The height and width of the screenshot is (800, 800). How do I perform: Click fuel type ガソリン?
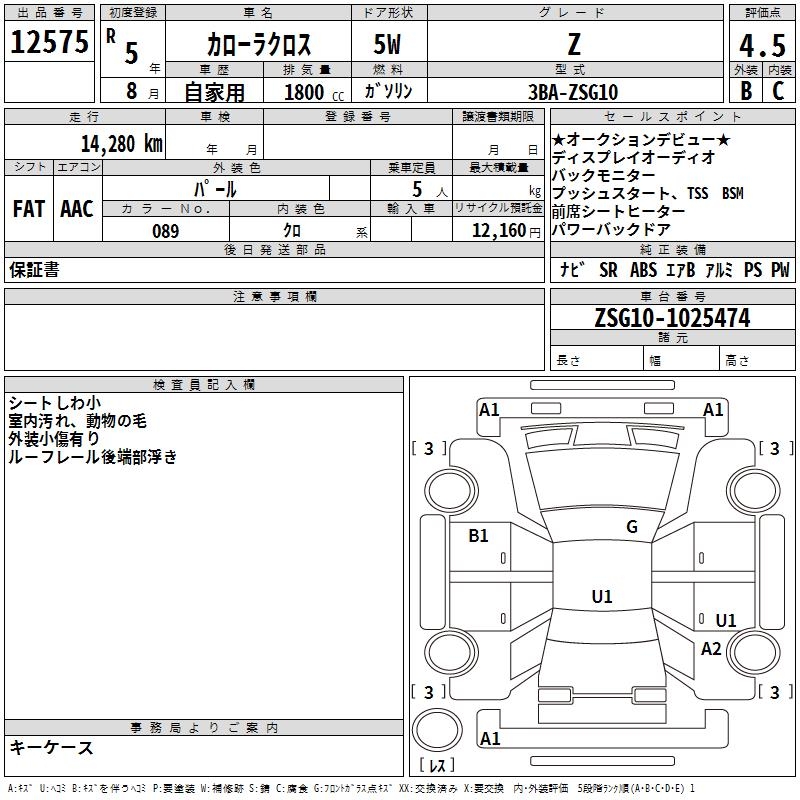388,91
